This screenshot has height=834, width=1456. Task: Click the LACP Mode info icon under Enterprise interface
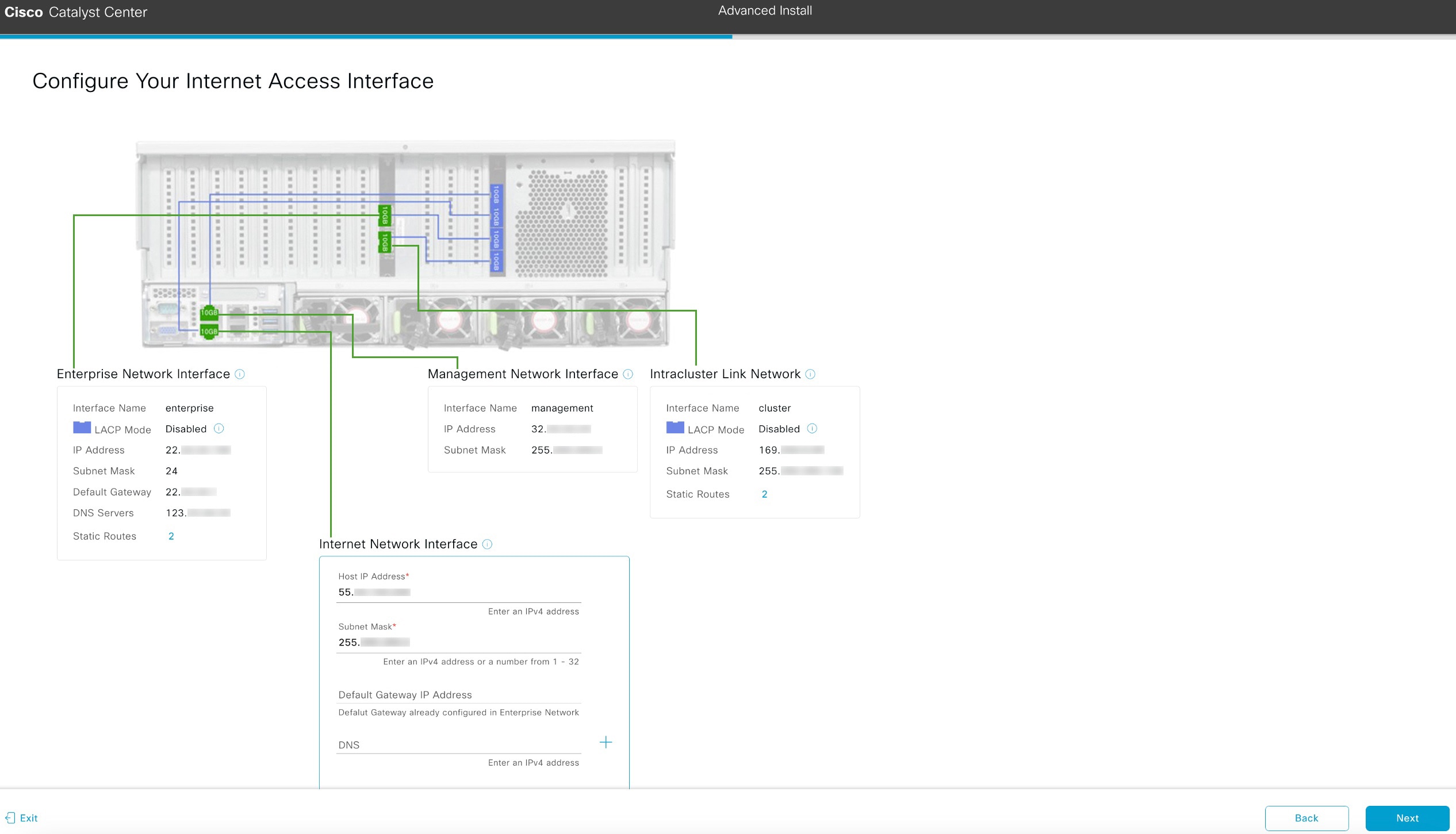pyautogui.click(x=219, y=428)
